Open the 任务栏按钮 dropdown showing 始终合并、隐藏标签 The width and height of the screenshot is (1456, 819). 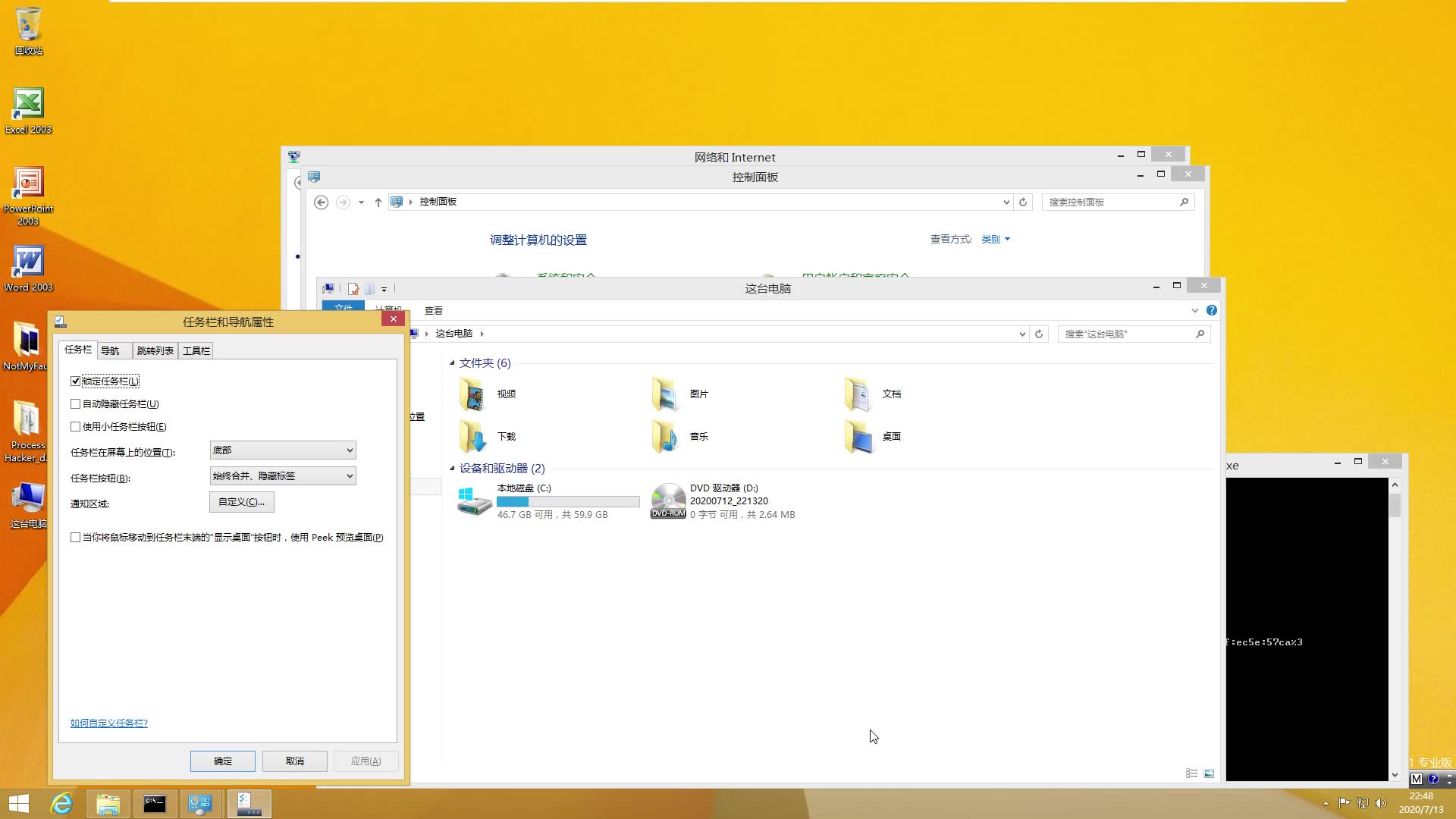coord(282,475)
